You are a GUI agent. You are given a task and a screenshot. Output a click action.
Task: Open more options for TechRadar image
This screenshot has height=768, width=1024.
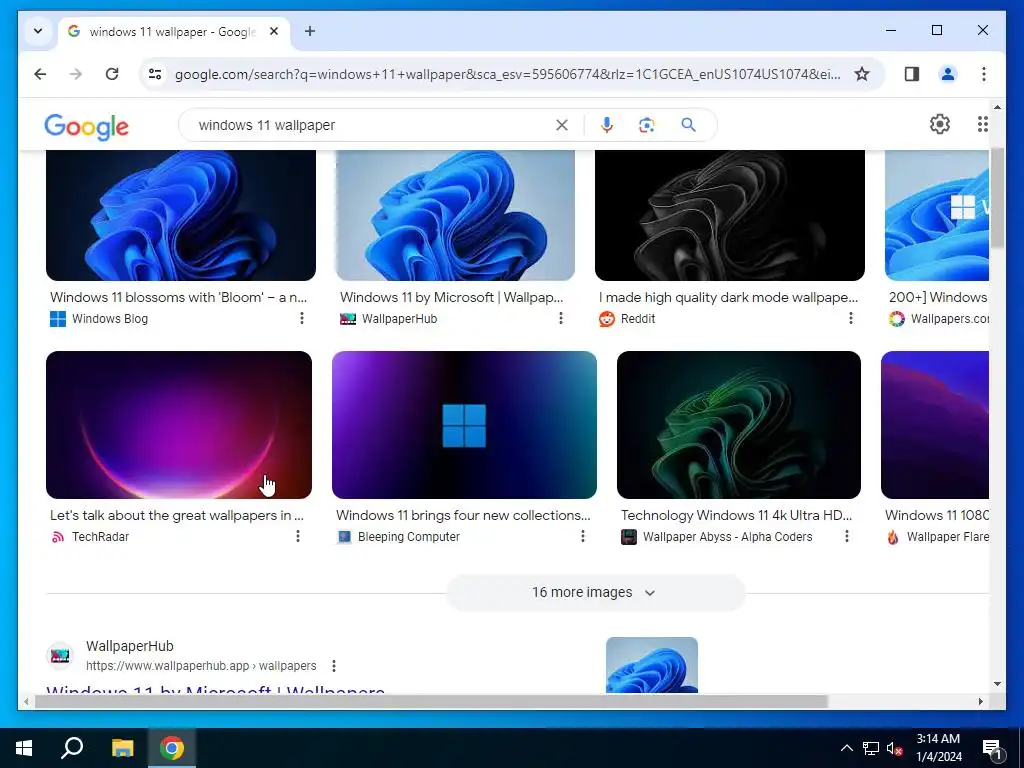pyautogui.click(x=298, y=536)
